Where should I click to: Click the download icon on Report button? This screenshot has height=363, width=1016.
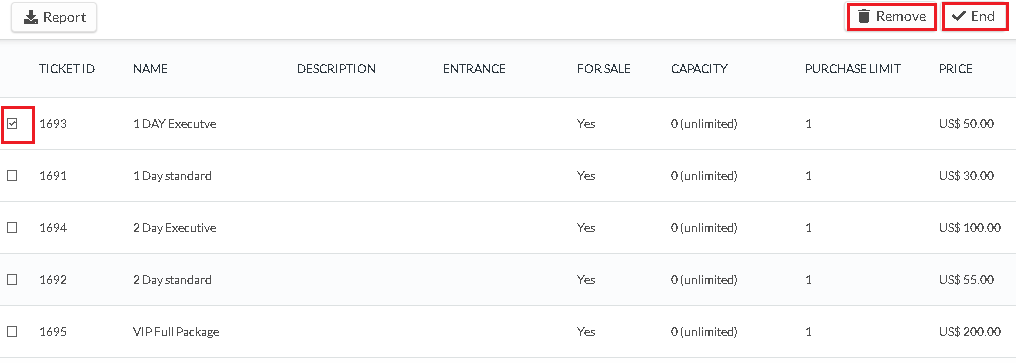(x=31, y=18)
